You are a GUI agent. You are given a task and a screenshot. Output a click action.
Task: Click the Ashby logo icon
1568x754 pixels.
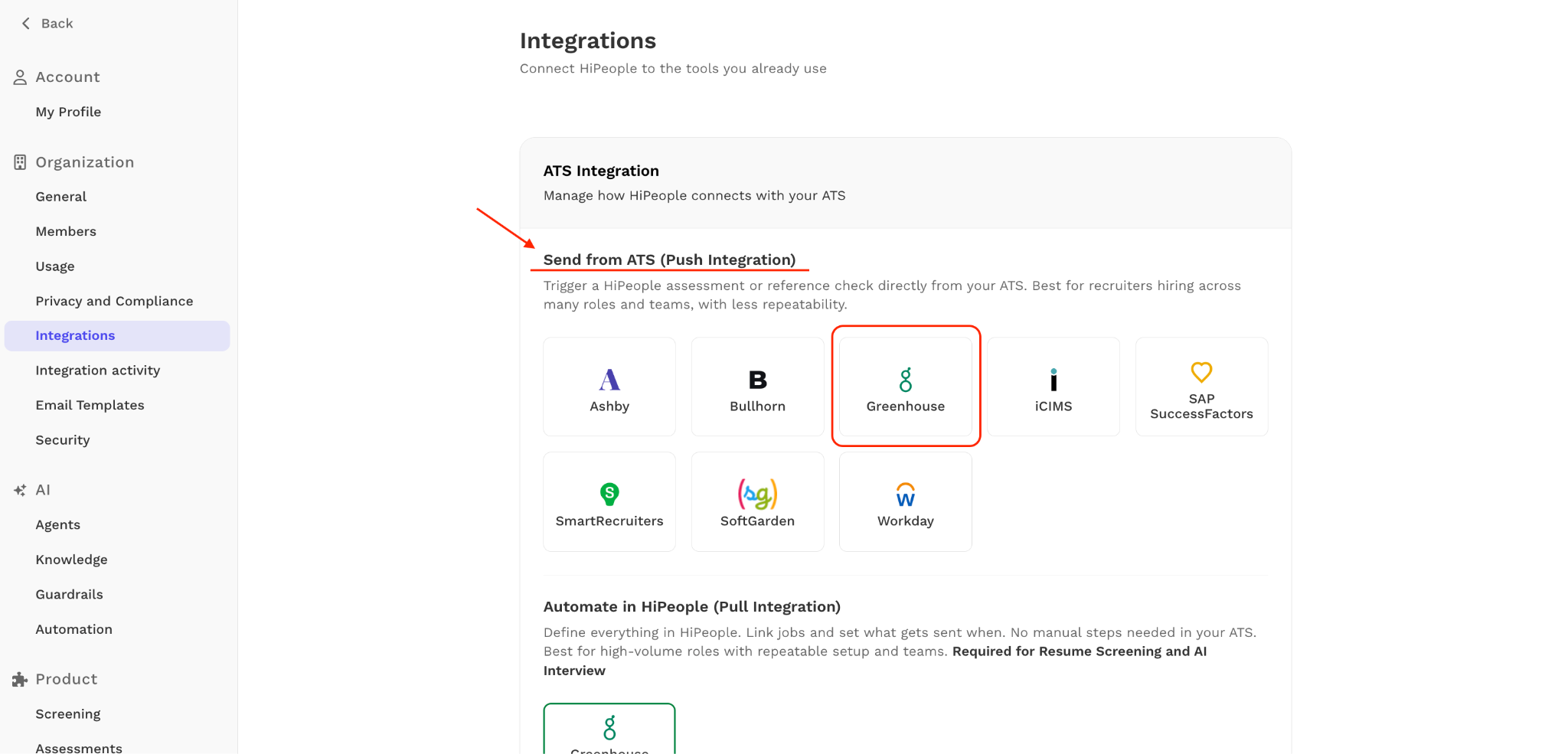coord(609,380)
